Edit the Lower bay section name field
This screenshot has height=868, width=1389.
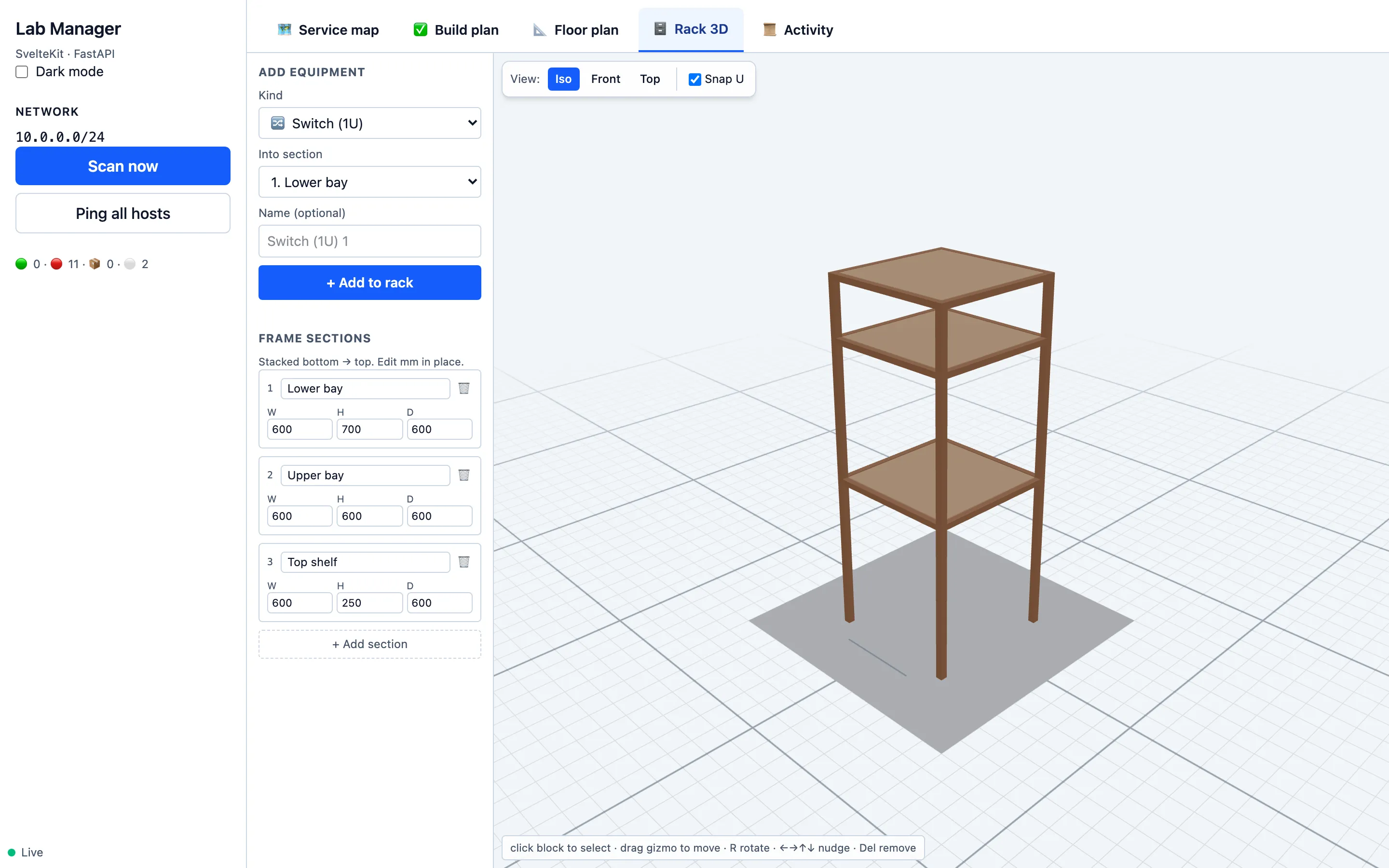click(365, 389)
